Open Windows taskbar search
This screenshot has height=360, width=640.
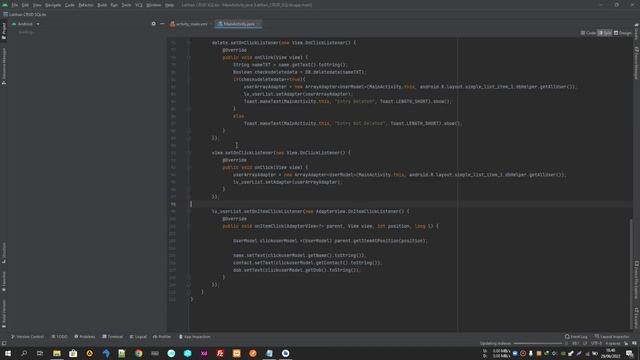[24, 353]
